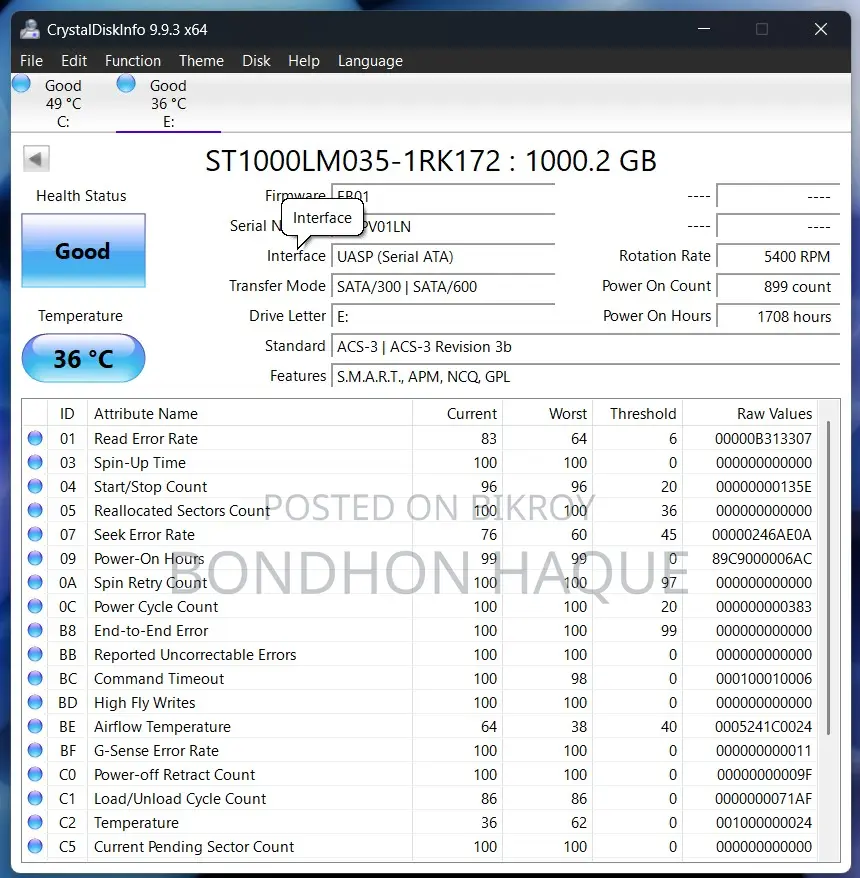This screenshot has width=860, height=878.
Task: Click status orb of G-Sense Error Rate row
Action: (x=35, y=750)
